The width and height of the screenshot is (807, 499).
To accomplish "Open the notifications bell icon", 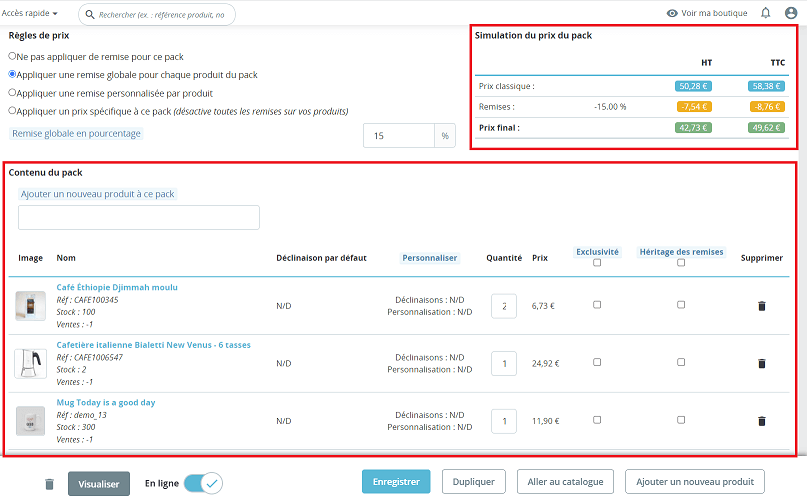I will point(766,13).
